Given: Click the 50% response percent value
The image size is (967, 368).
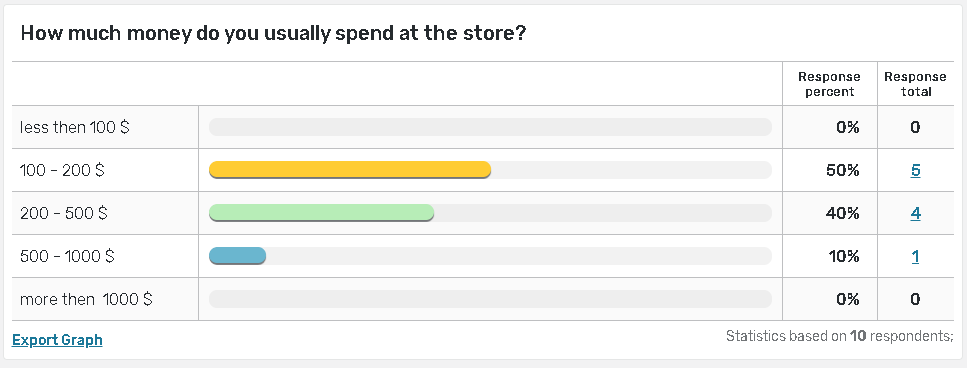Looking at the screenshot, I should 842,170.
